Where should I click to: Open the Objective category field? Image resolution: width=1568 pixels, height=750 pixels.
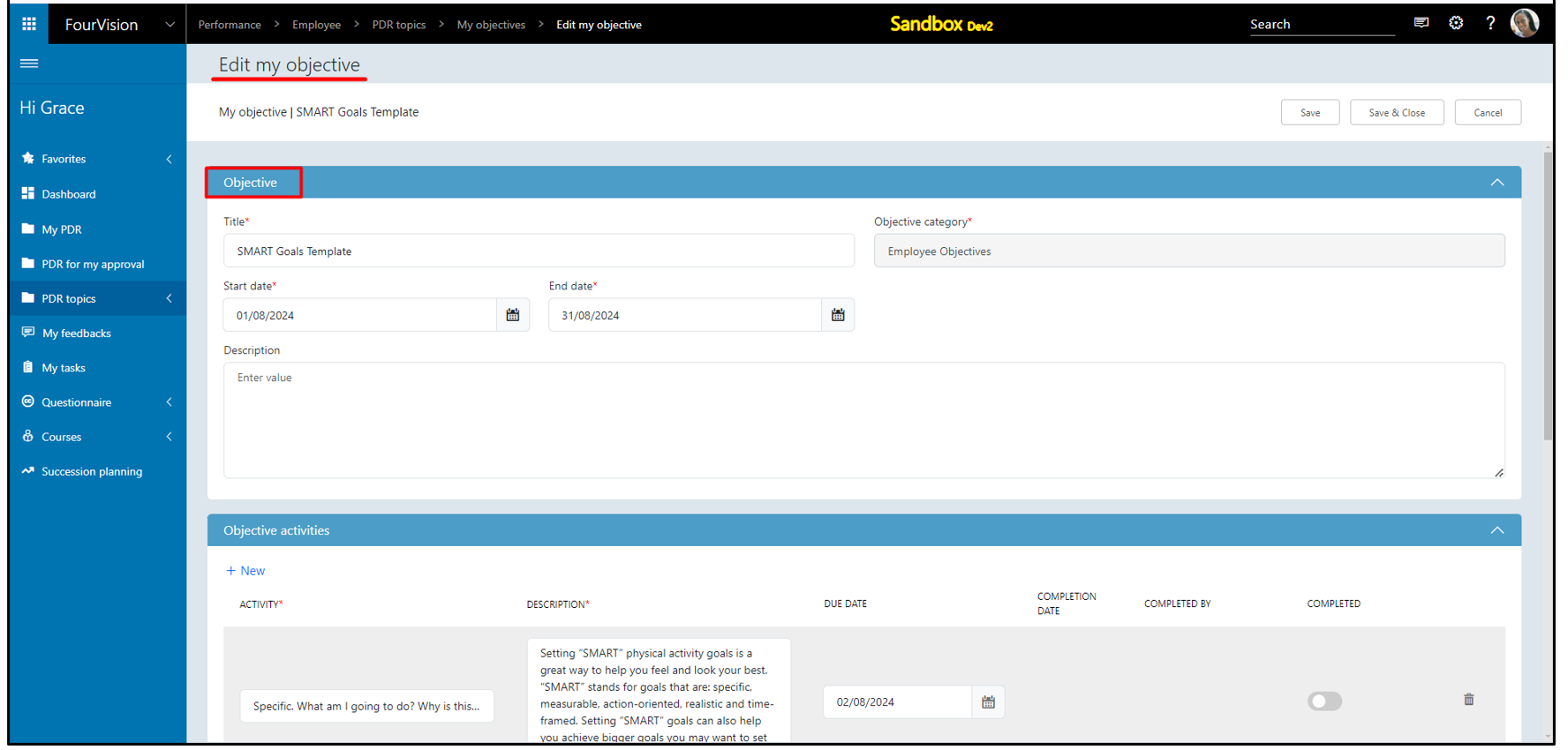(x=1189, y=251)
